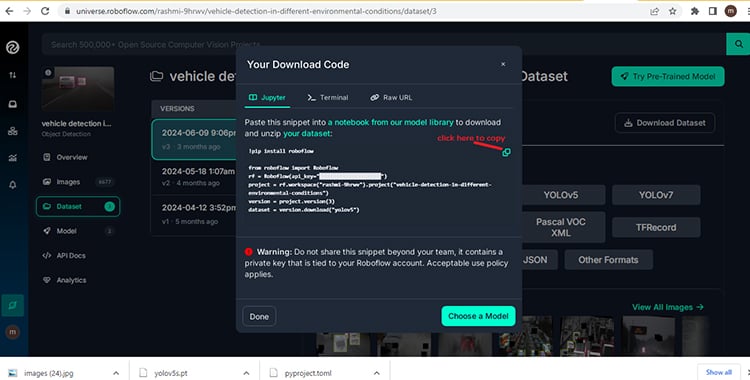Click the info icon on project thumbnail
750x380 pixels.
48,72
